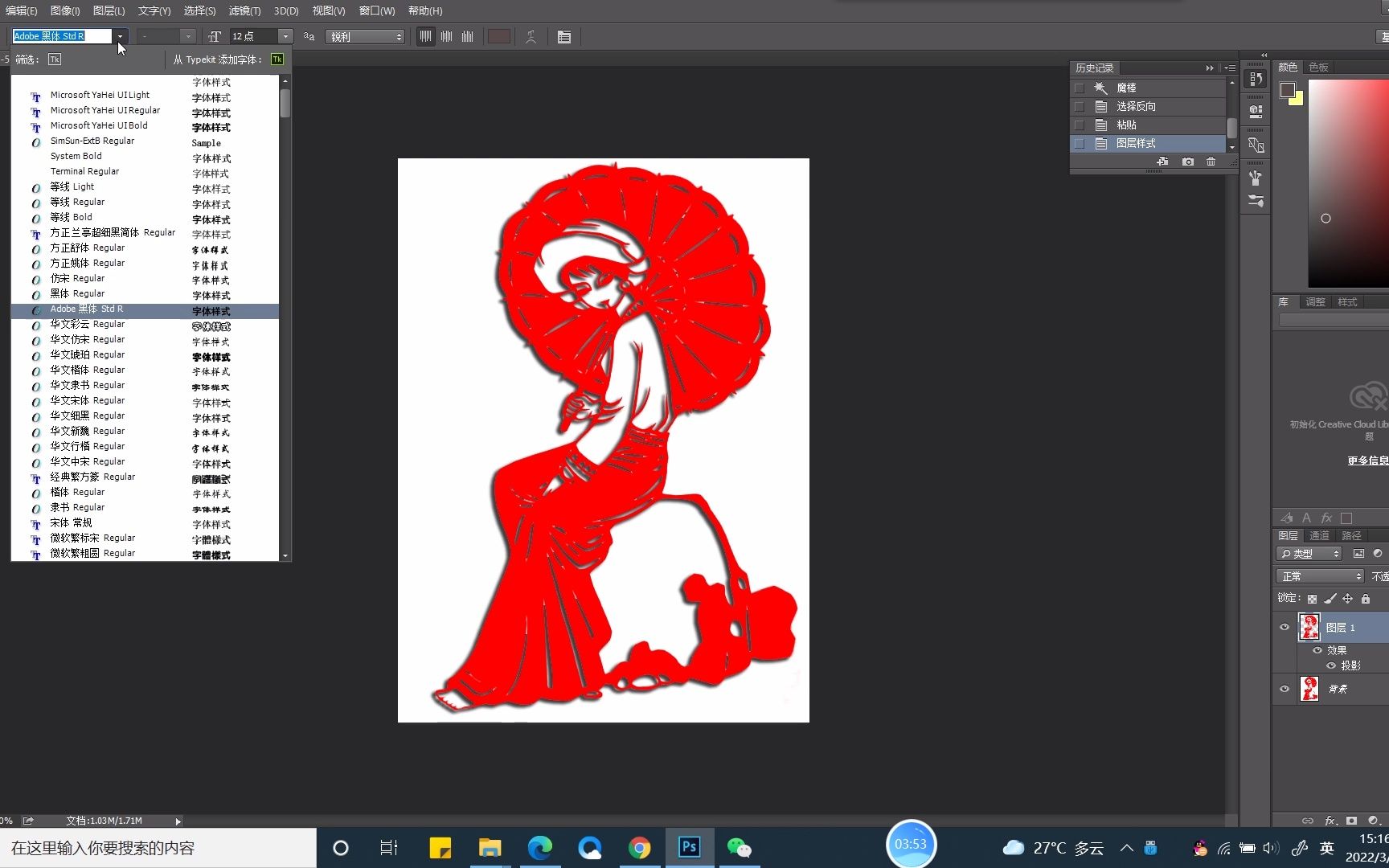Collapse History panel with double arrow
Image resolution: width=1389 pixels, height=868 pixels.
point(1210,68)
